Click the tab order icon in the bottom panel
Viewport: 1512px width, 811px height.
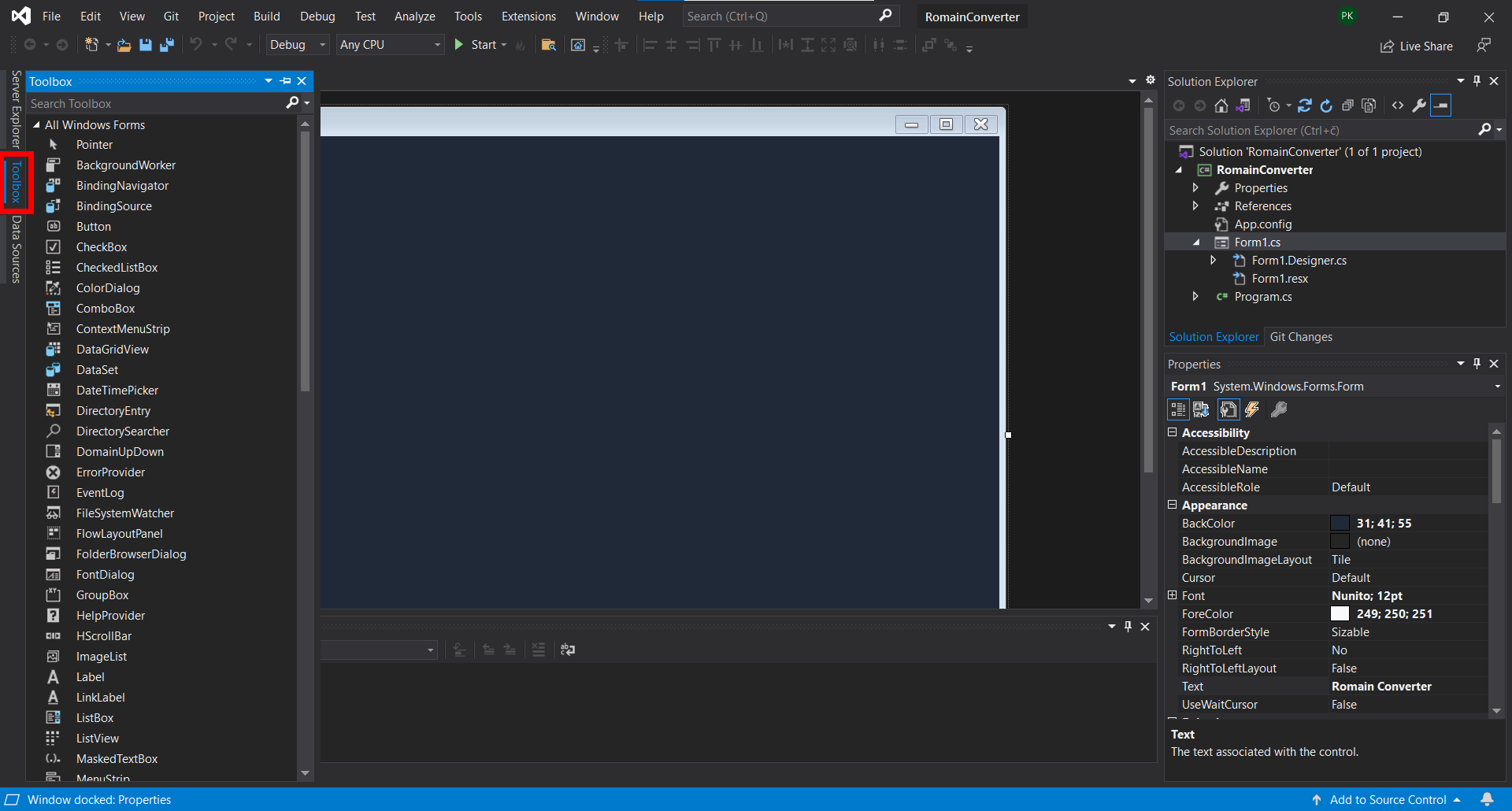[x=568, y=650]
